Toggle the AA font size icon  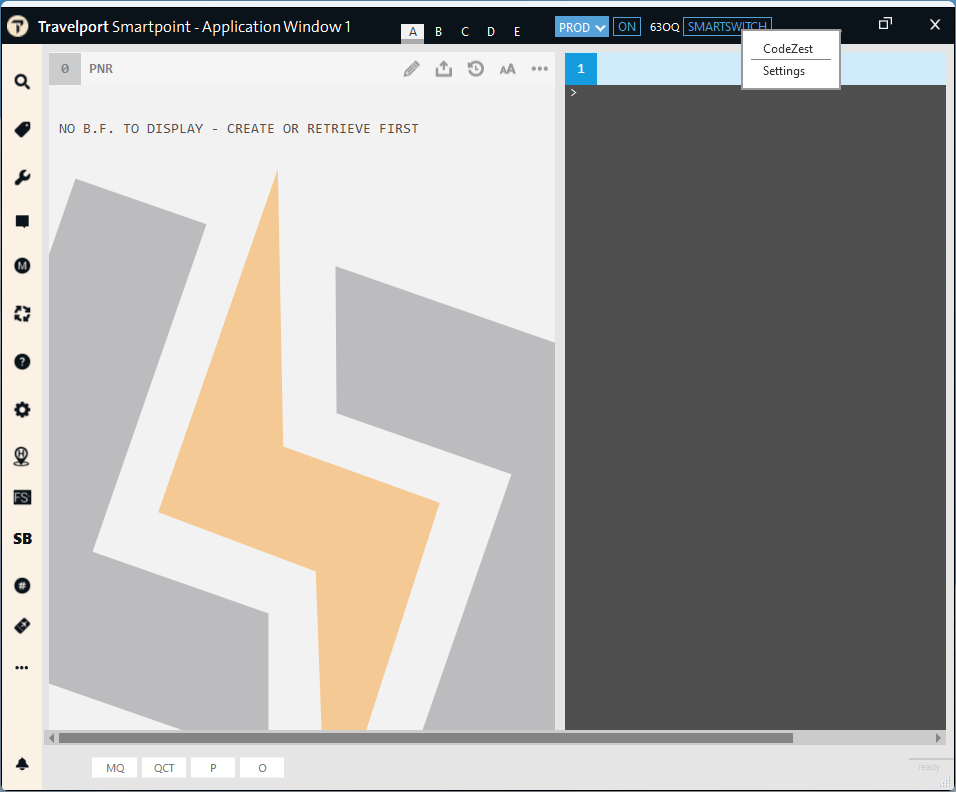(x=508, y=69)
